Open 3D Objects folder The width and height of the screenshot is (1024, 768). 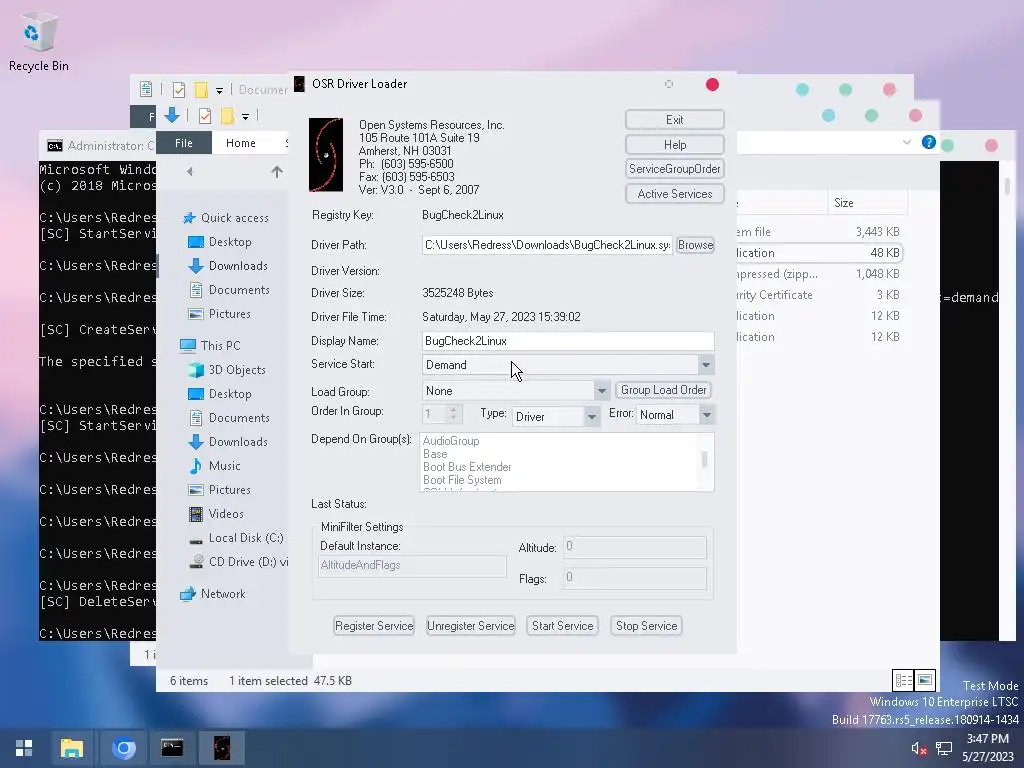coord(227,370)
